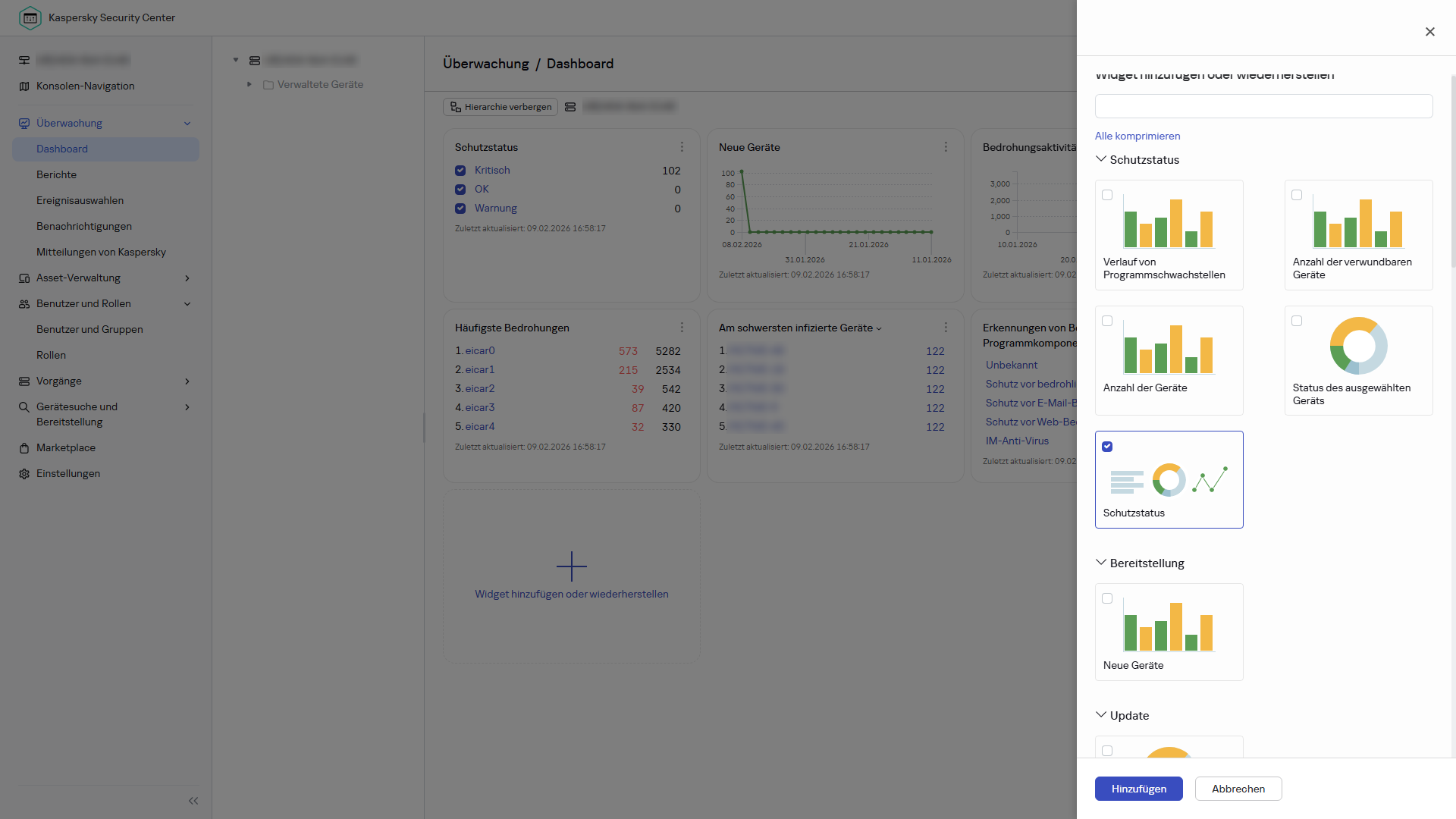The height and width of the screenshot is (819, 1456).
Task: Click the Einstellungen gear icon
Action: point(24,474)
